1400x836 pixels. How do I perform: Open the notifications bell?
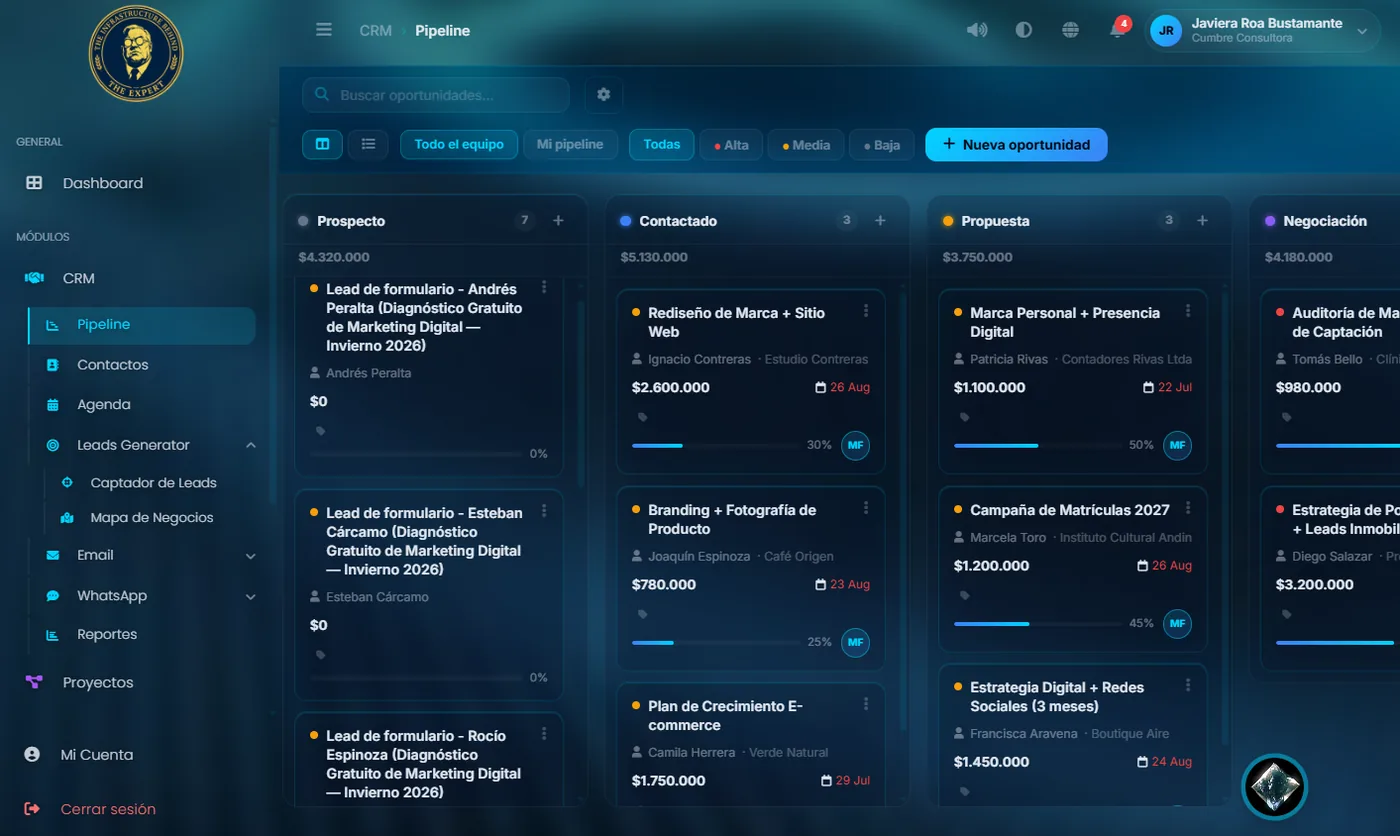point(1117,30)
